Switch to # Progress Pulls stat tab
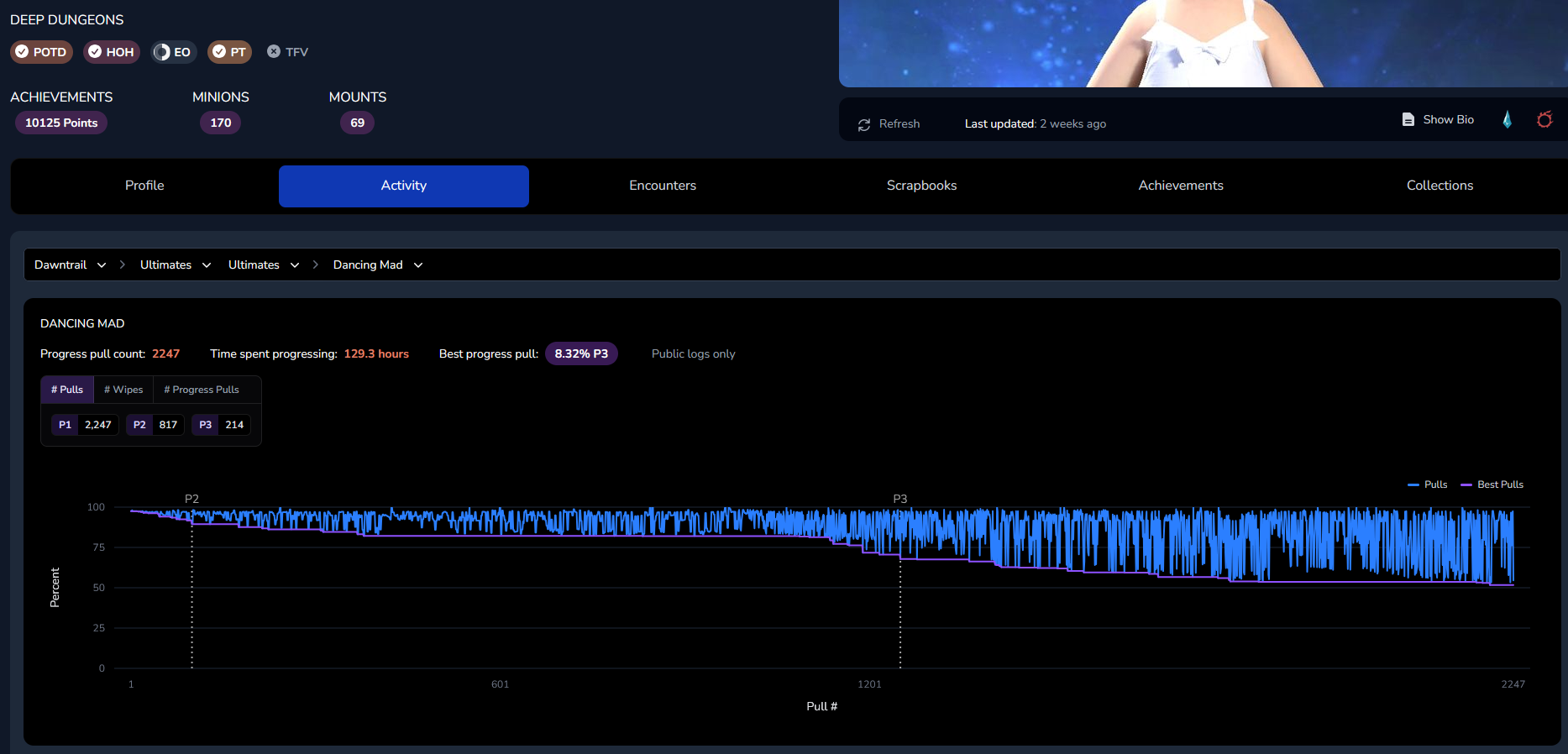Viewport: 1568px width, 754px height. click(202, 390)
